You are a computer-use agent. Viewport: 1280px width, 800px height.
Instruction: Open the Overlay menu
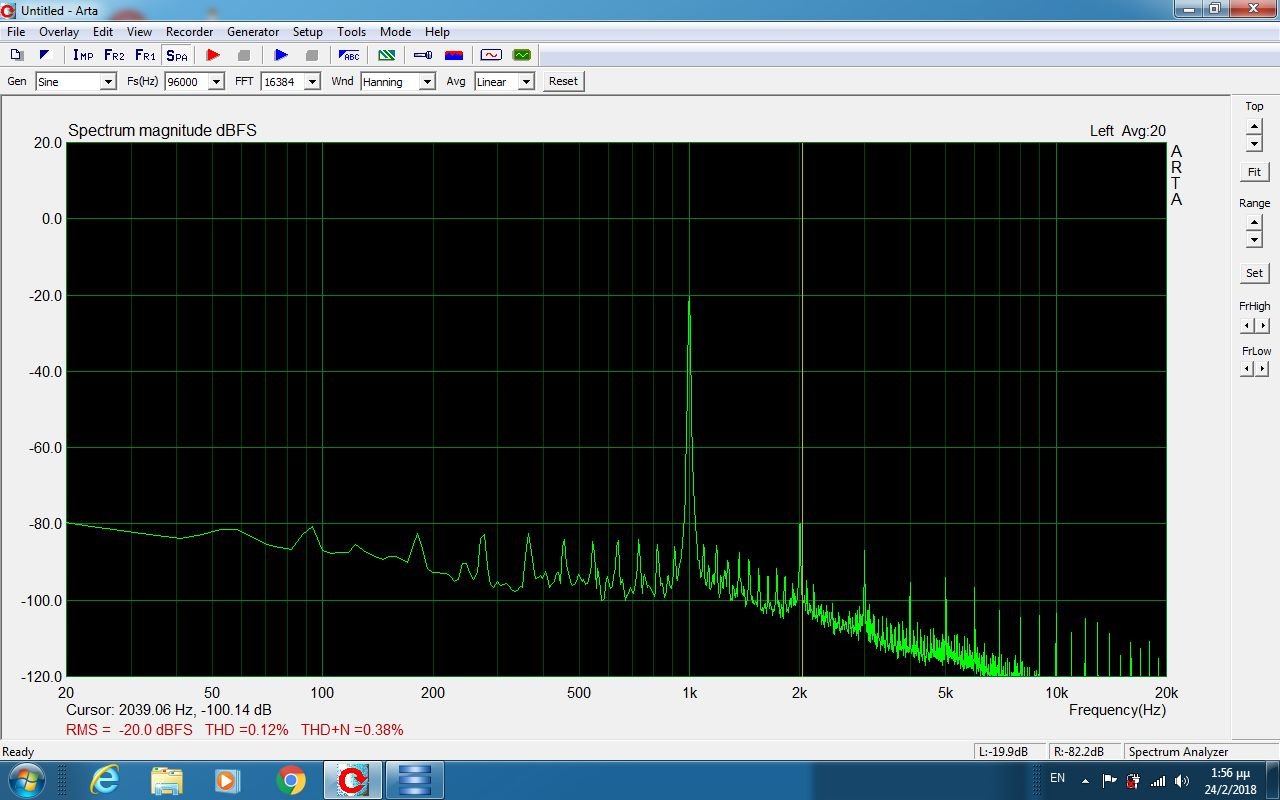58,31
